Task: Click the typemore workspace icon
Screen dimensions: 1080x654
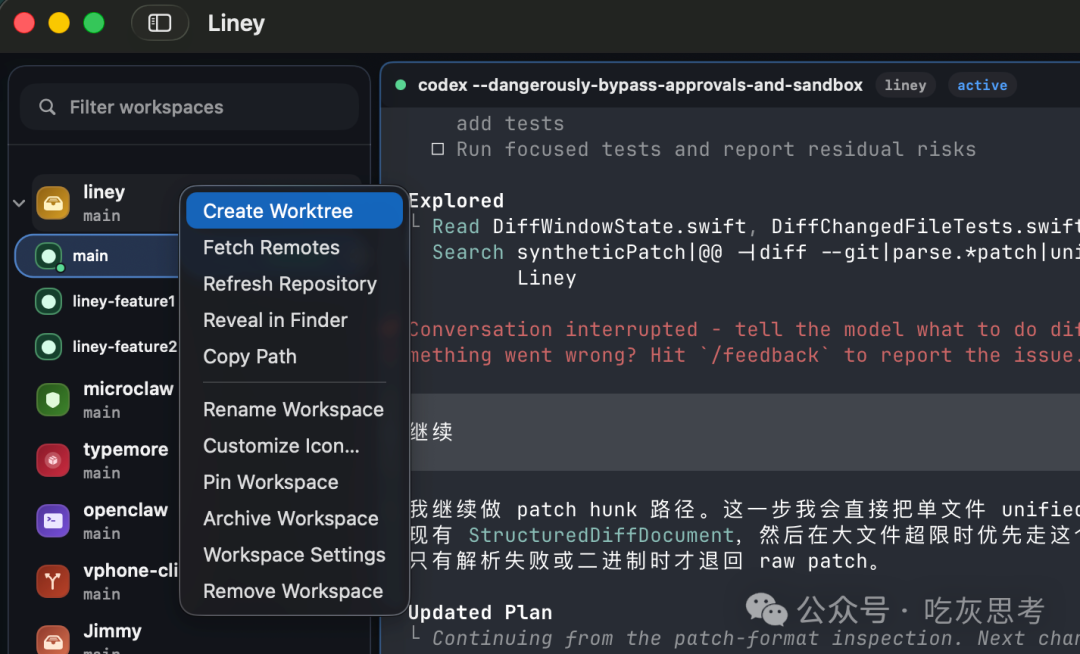Action: [x=53, y=460]
